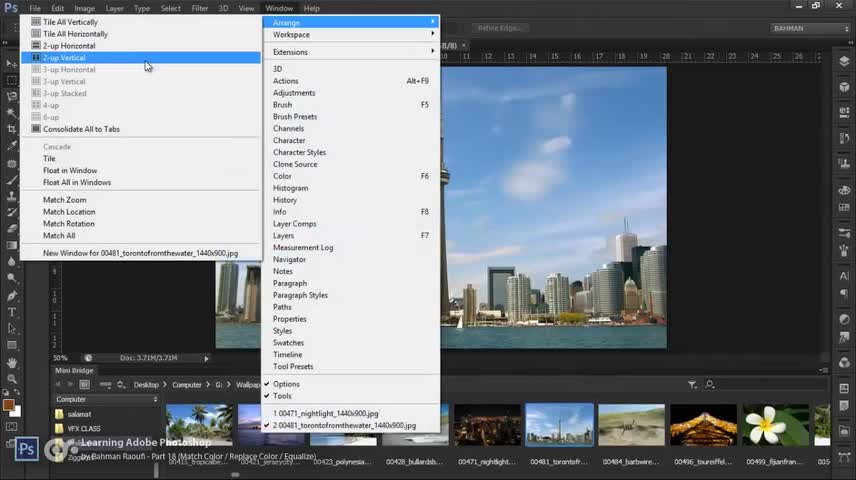The height and width of the screenshot is (480, 856).
Task: Choose Consolidate All to Tabs
Action: pyautogui.click(x=81, y=129)
